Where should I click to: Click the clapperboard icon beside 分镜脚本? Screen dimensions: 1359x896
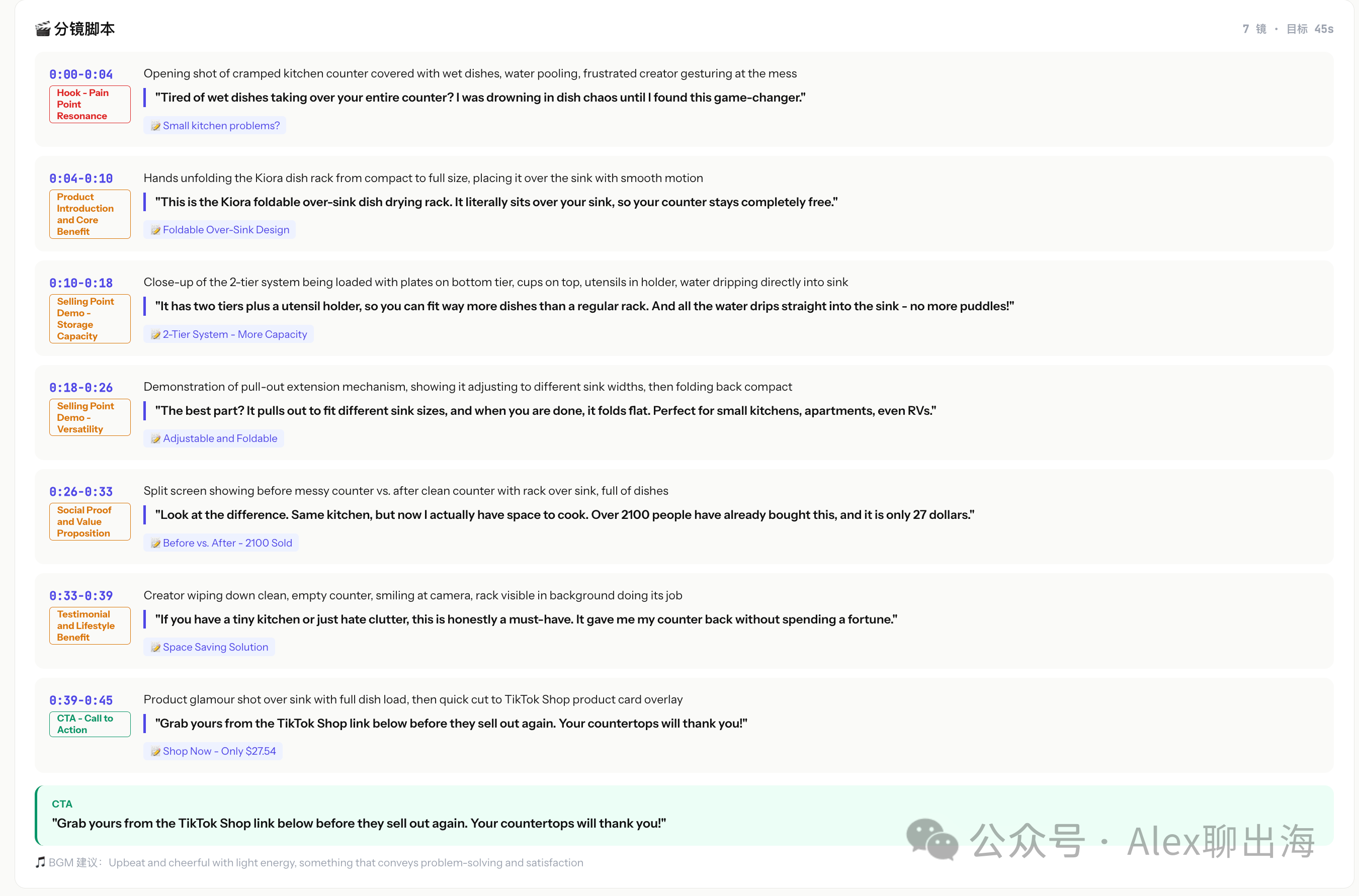click(43, 29)
